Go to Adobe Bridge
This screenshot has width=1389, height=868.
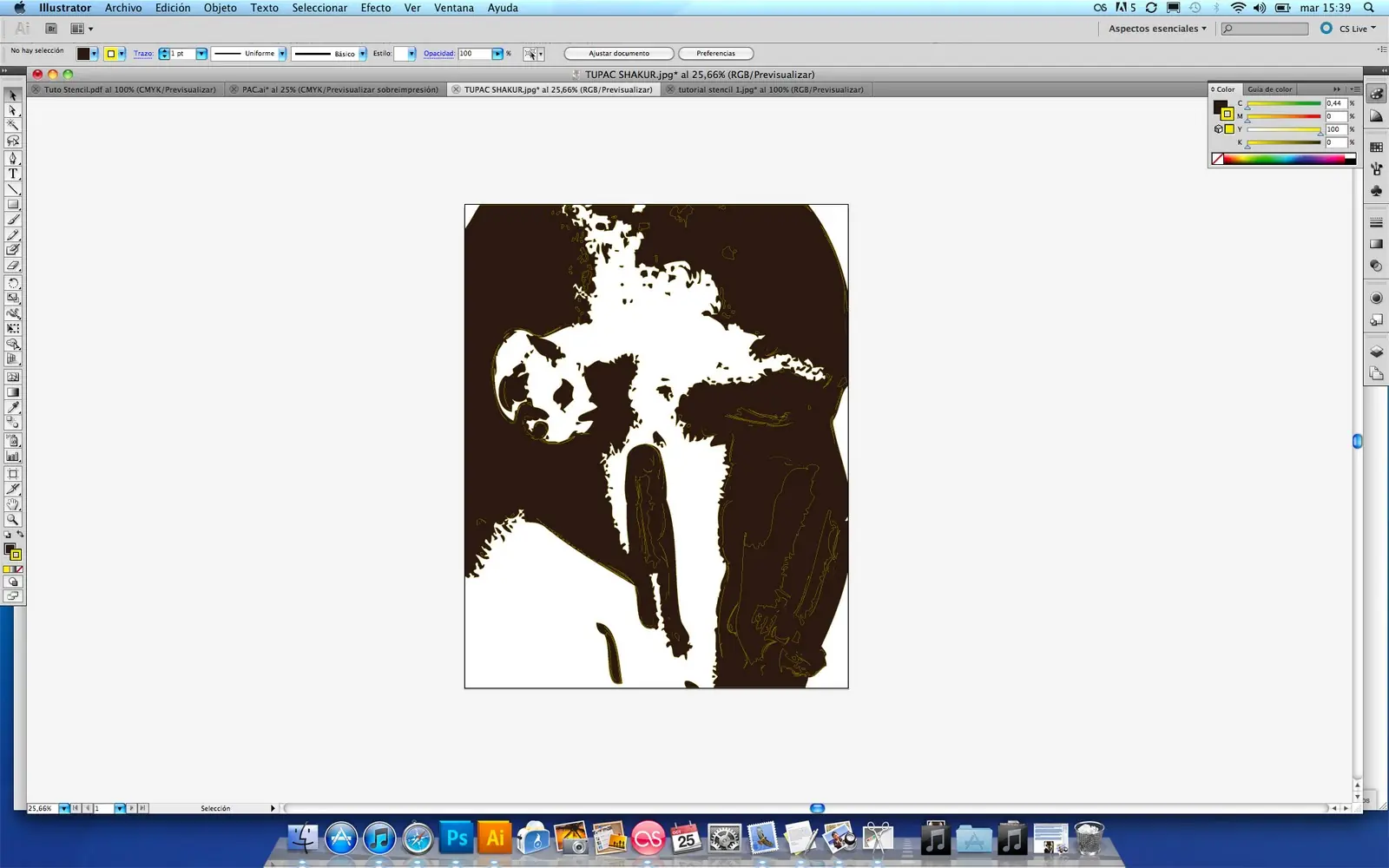[x=51, y=29]
